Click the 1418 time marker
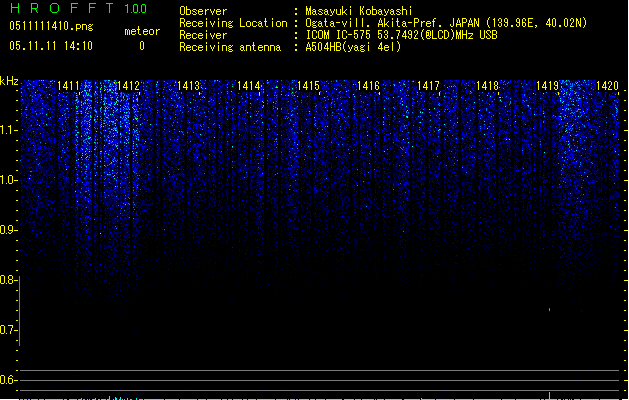This screenshot has width=629, height=400. [488, 86]
